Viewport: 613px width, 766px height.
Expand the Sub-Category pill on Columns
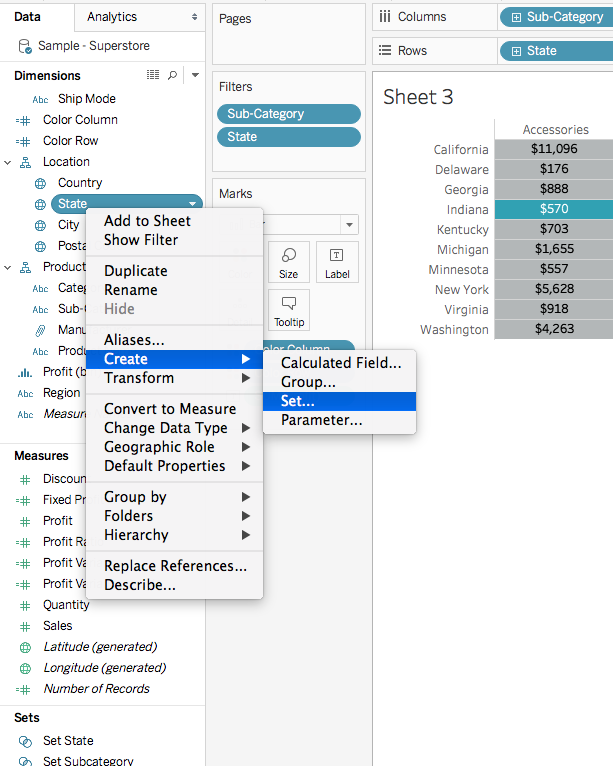pos(517,17)
